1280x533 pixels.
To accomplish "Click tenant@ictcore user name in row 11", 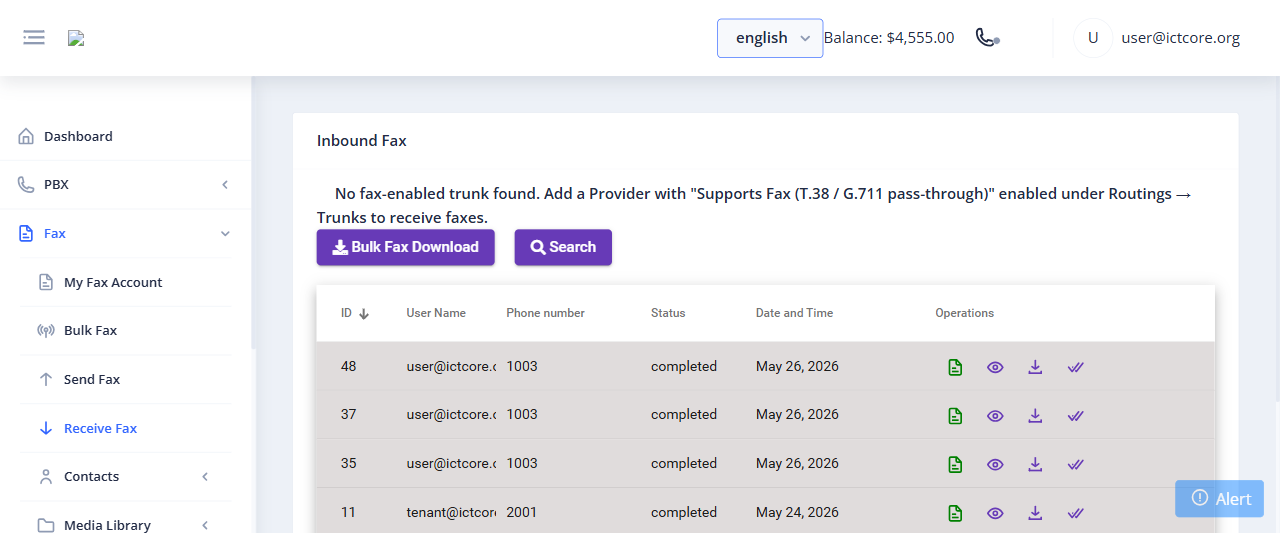I will click(x=451, y=512).
